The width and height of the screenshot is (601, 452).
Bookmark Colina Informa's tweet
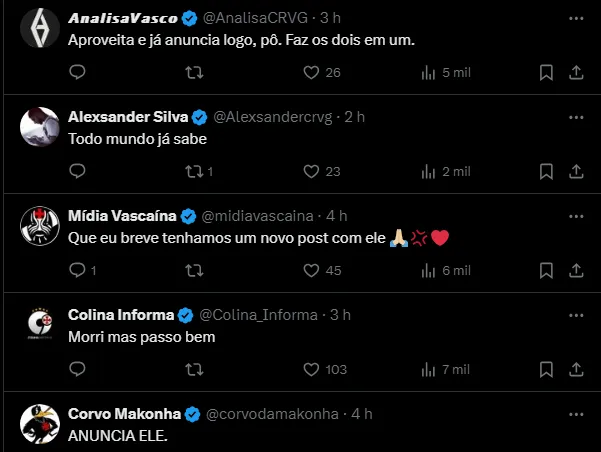pos(546,369)
